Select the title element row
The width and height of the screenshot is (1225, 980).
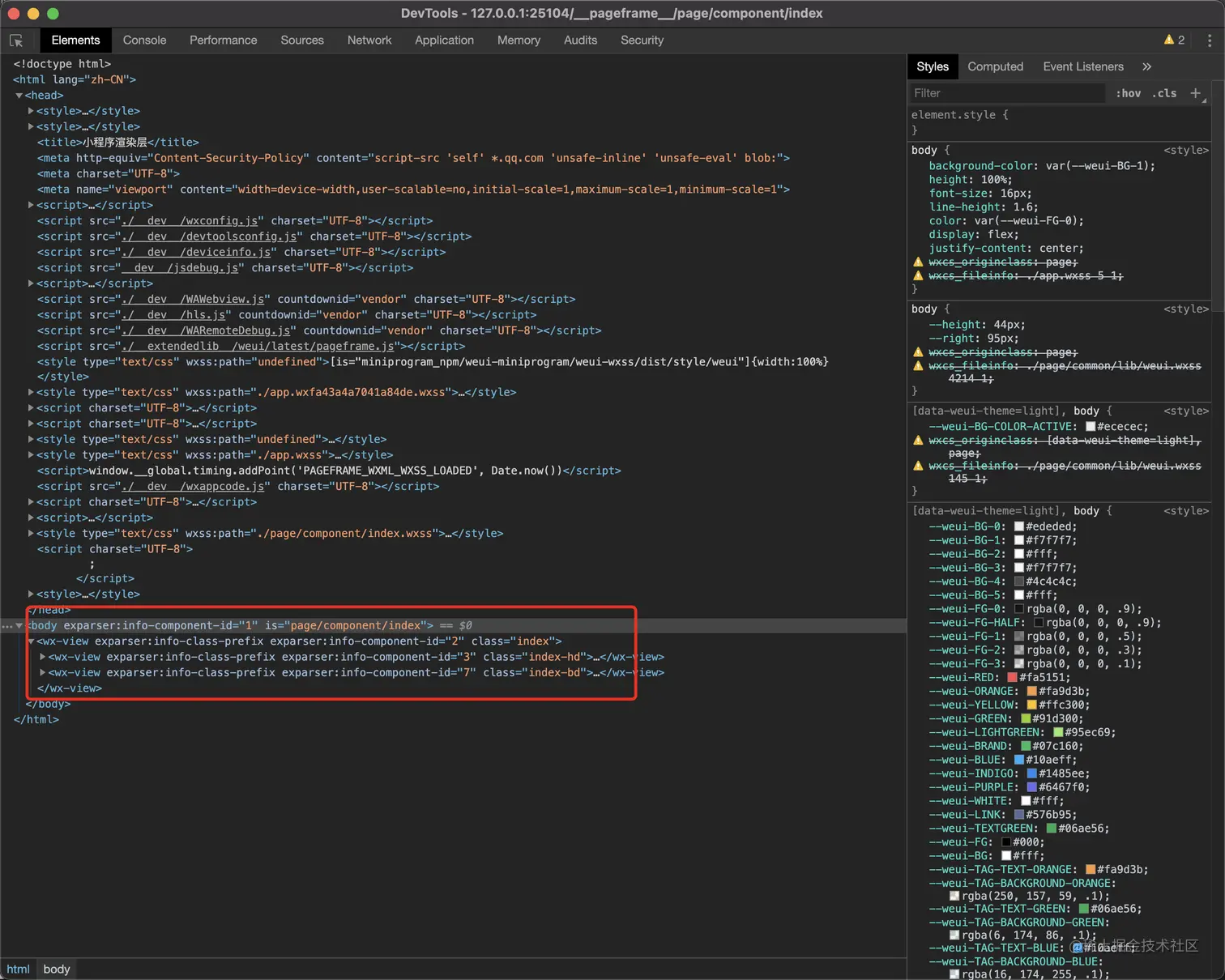point(117,142)
